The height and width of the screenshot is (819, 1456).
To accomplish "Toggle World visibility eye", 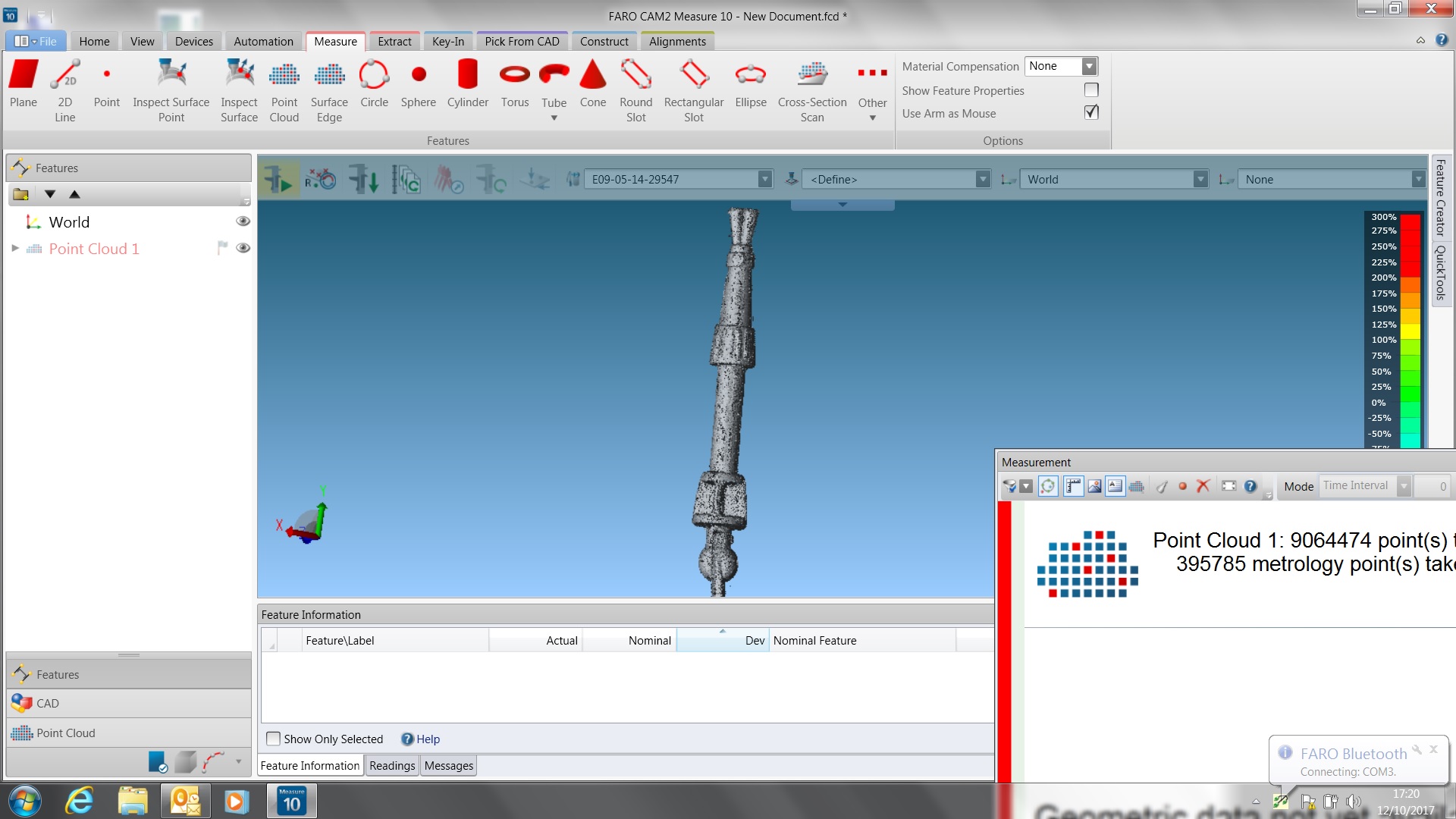I will click(243, 221).
